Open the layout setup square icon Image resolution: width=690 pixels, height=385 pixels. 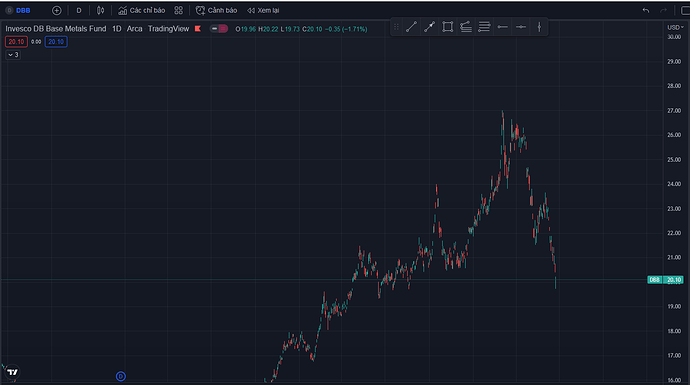685,10
